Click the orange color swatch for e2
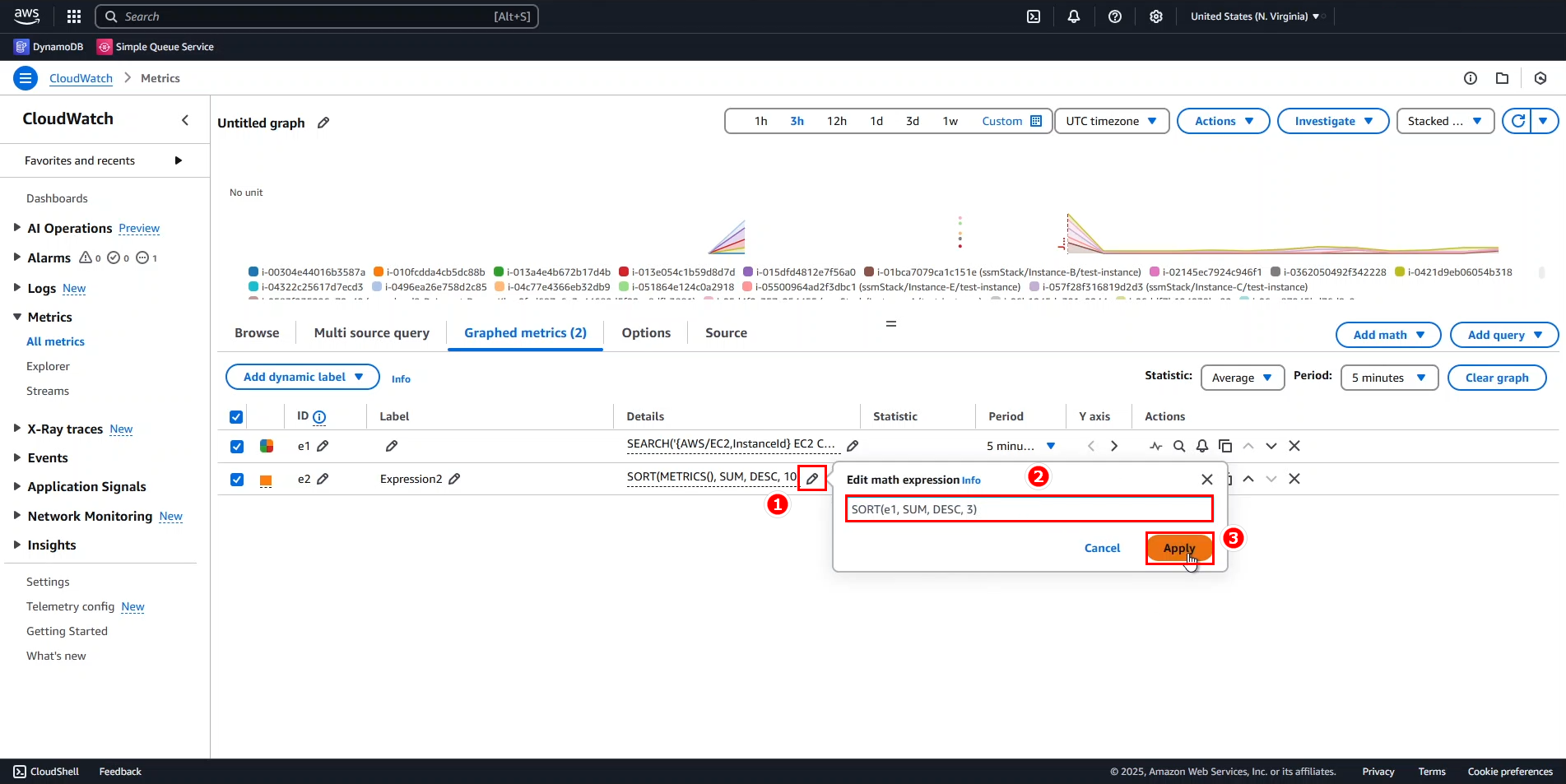 (266, 479)
